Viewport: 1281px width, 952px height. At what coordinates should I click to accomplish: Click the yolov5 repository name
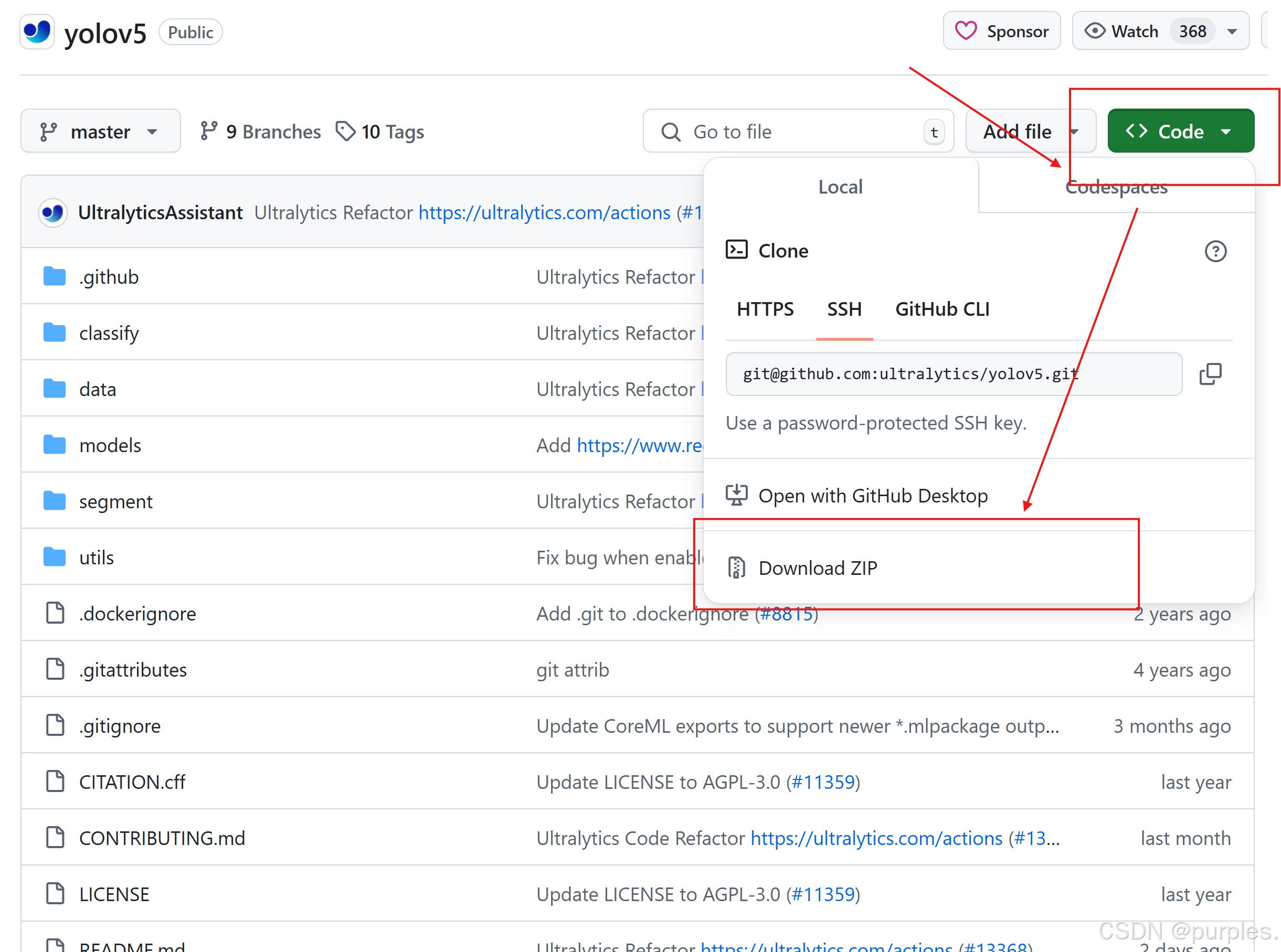pyautogui.click(x=105, y=33)
